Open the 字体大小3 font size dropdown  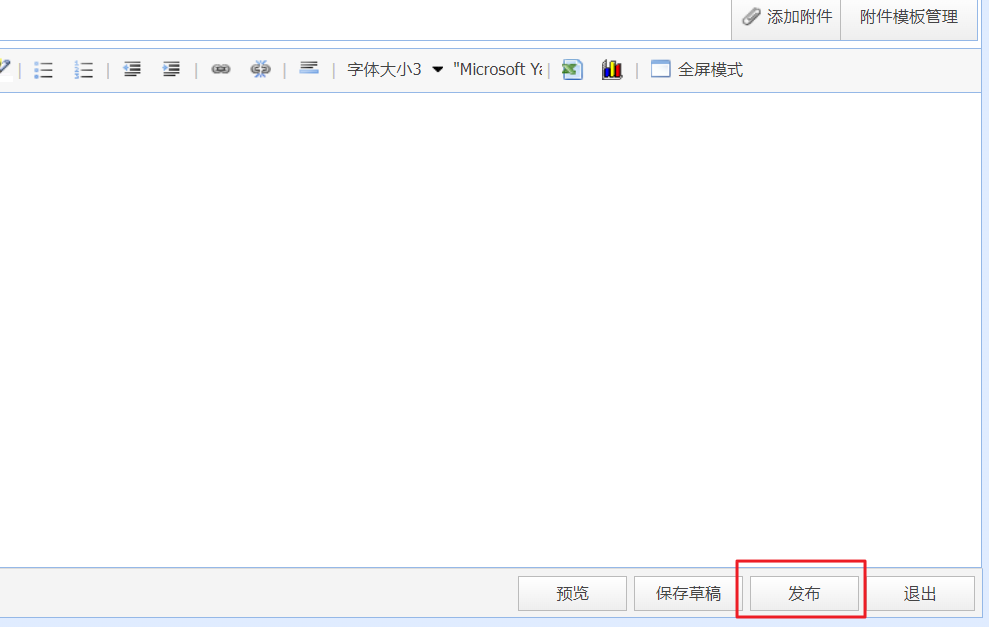[x=395, y=69]
